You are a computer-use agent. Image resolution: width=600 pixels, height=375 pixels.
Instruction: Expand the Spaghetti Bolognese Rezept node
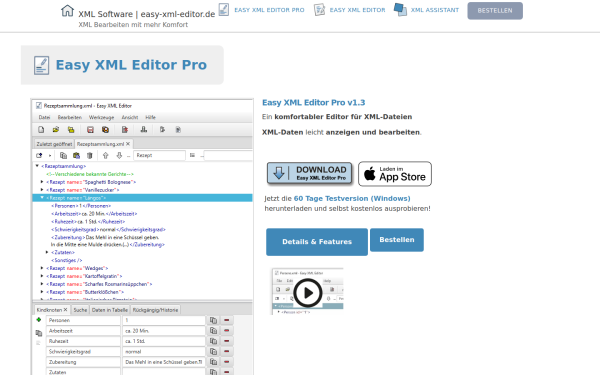pyautogui.click(x=42, y=182)
